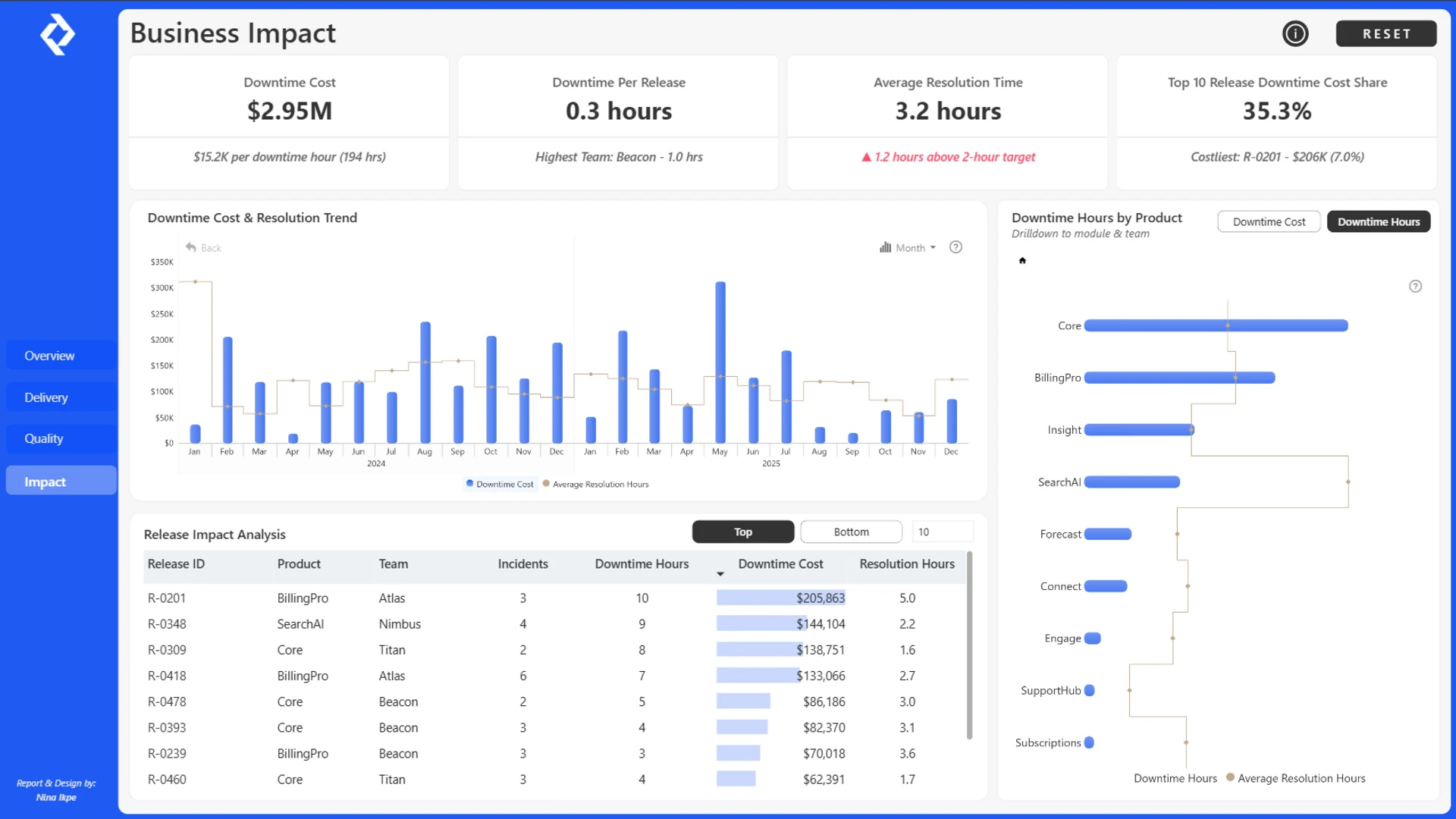Click the Insight product bar
The height and width of the screenshot is (819, 1456).
(x=1140, y=430)
